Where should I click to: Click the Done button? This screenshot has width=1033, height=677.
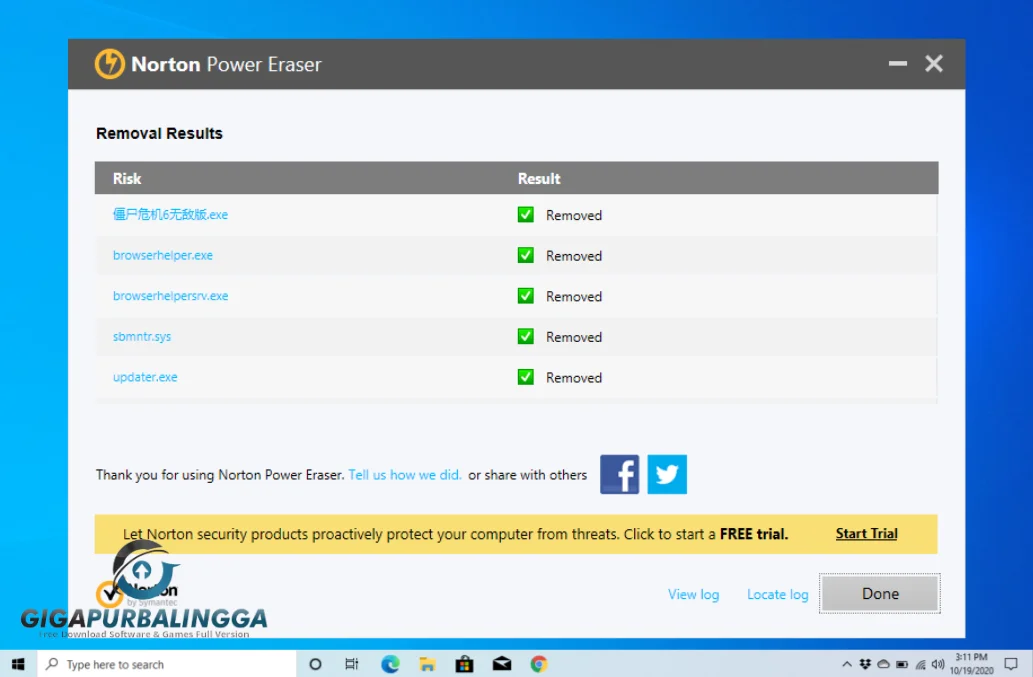pos(880,593)
